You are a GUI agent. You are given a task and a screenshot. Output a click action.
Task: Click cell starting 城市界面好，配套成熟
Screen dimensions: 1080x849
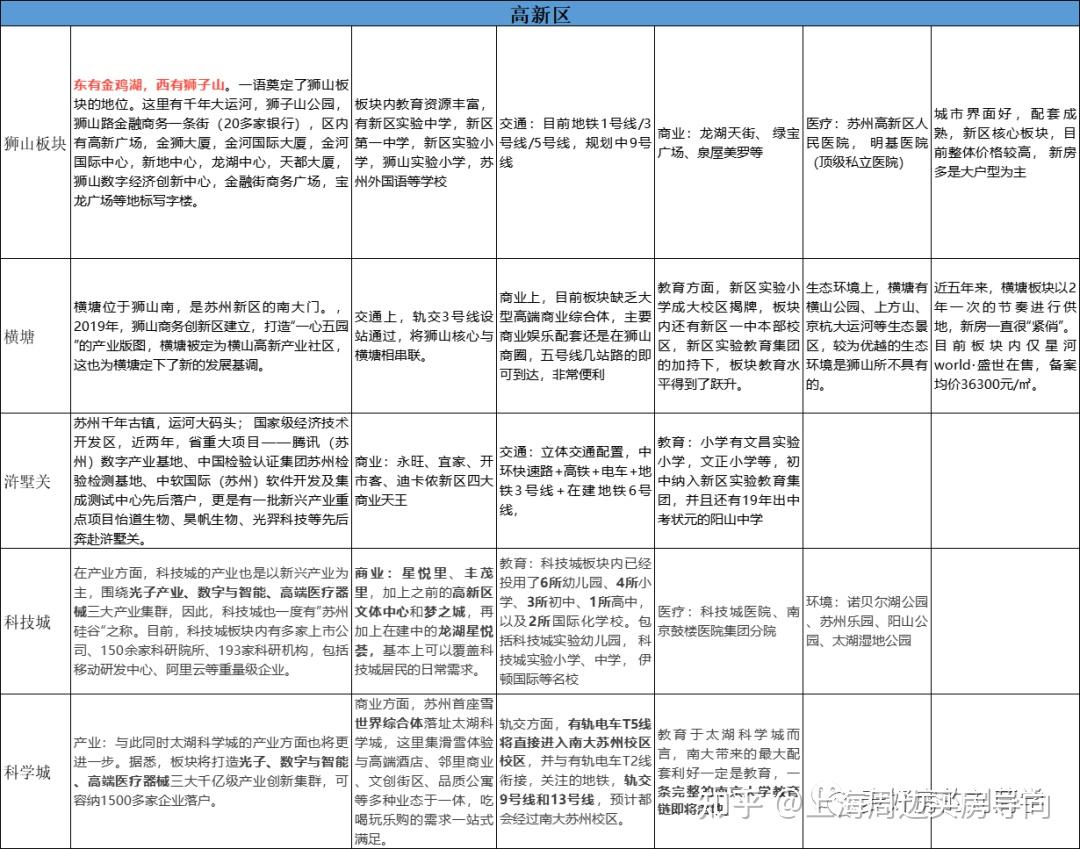(1005, 143)
